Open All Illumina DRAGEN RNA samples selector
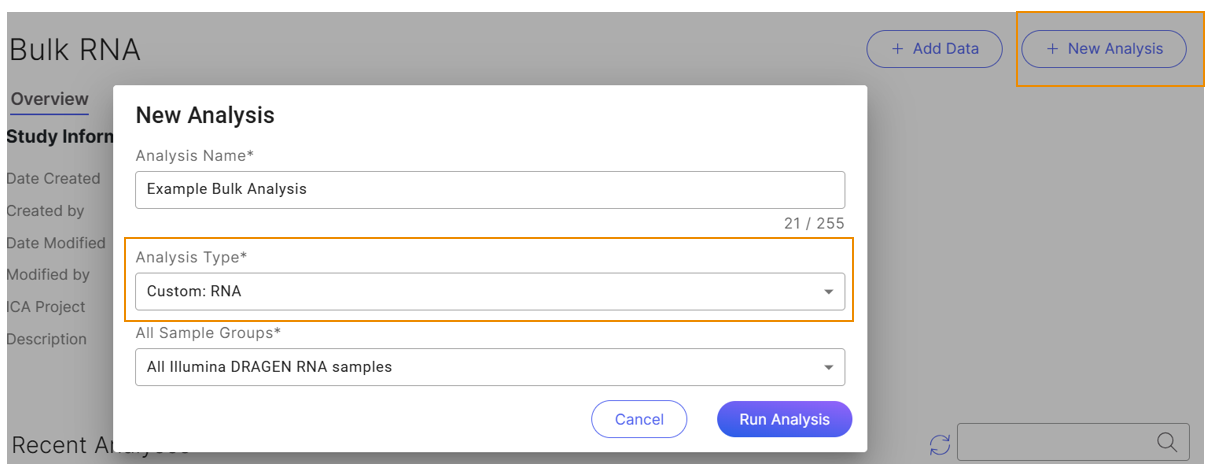 tap(490, 367)
